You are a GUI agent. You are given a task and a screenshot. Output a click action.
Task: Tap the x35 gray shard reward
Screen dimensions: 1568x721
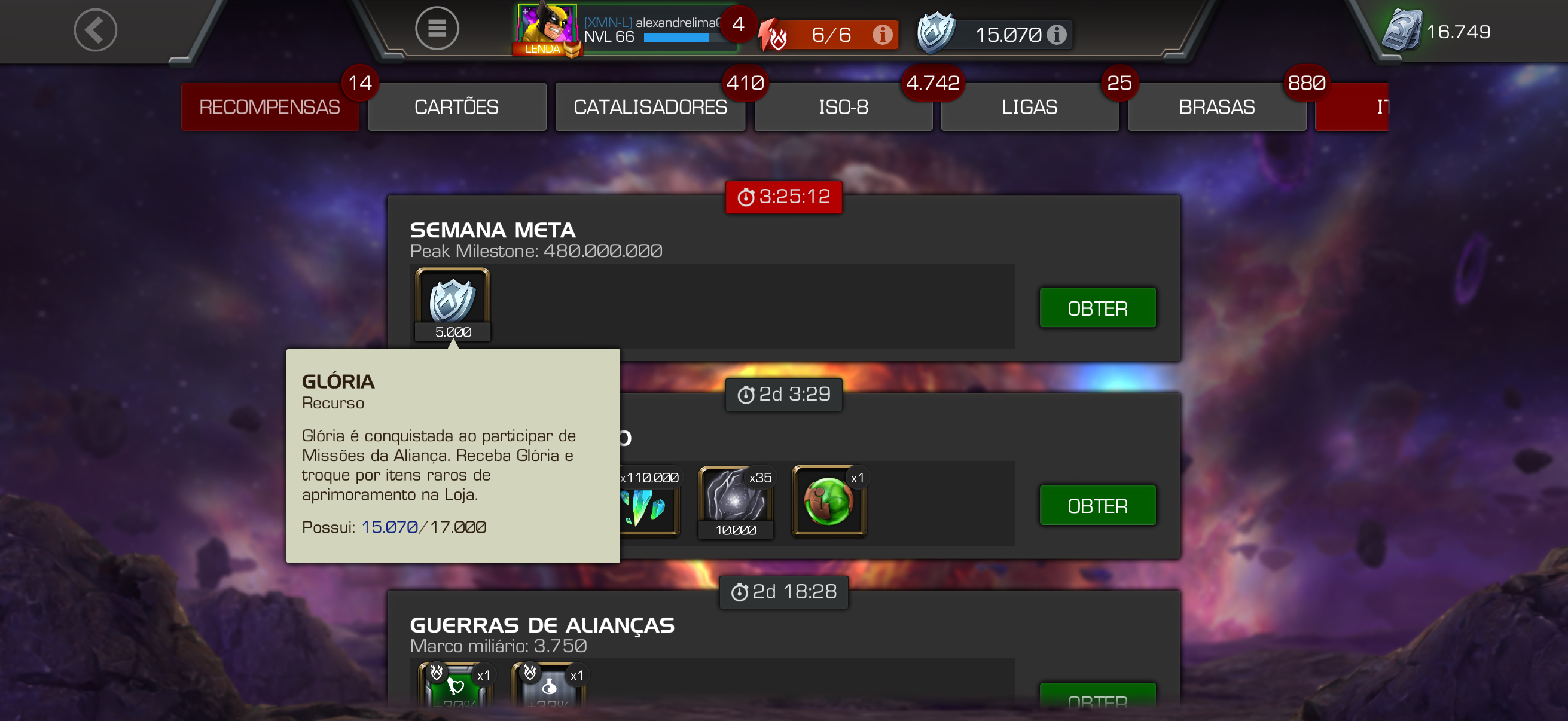coord(736,502)
